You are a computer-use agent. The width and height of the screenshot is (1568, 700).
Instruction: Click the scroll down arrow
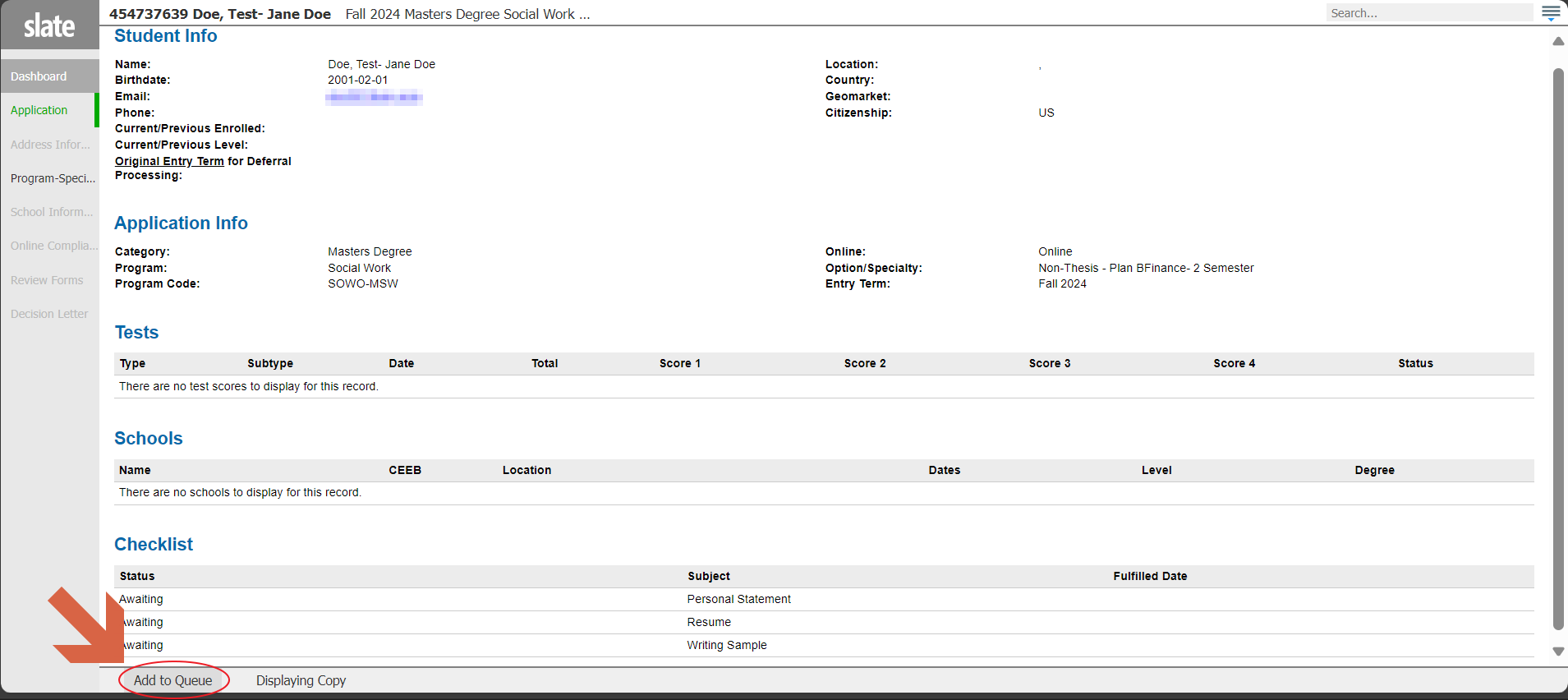(x=1557, y=652)
